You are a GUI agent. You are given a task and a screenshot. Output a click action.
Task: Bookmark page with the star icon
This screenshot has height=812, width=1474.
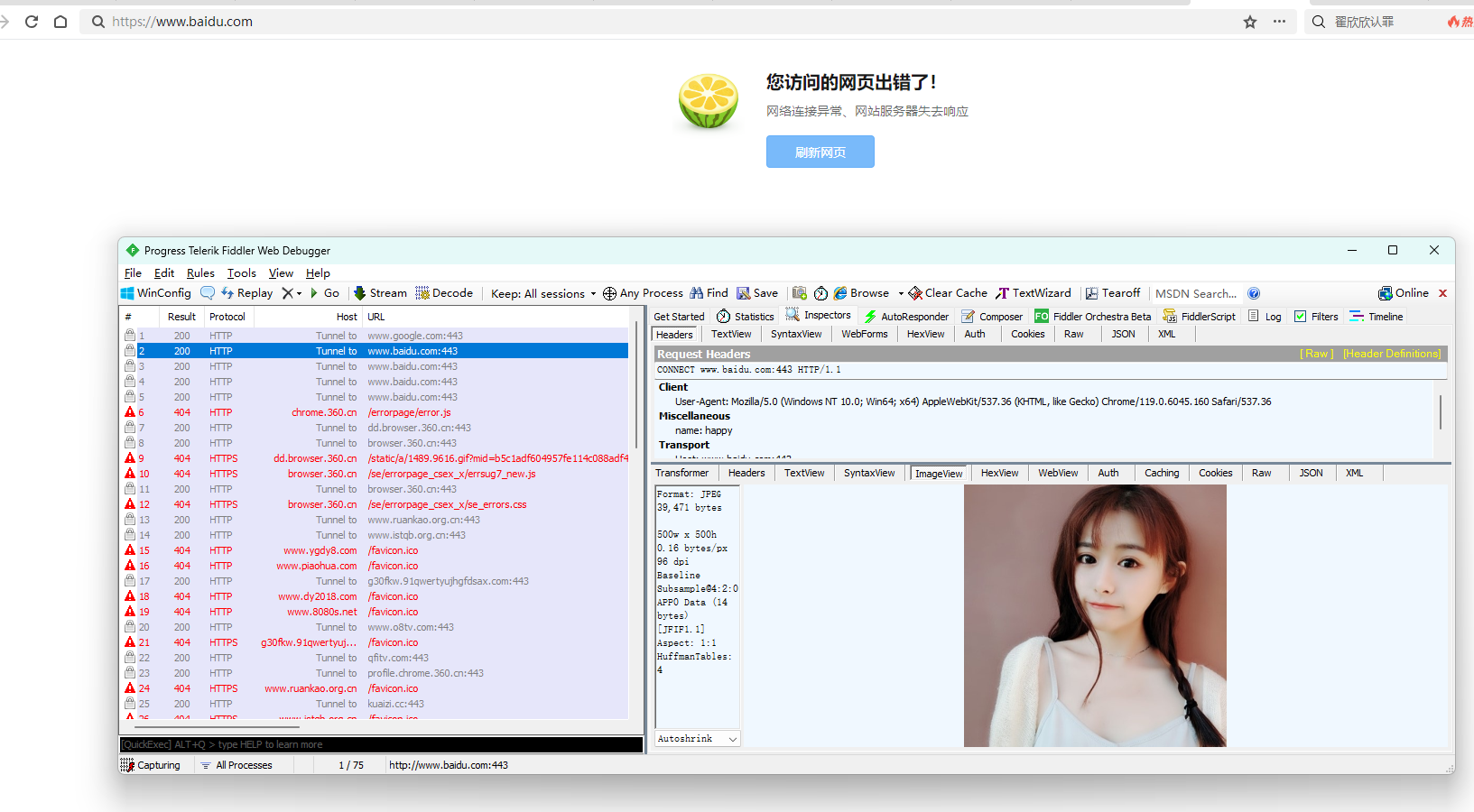pyautogui.click(x=1250, y=22)
